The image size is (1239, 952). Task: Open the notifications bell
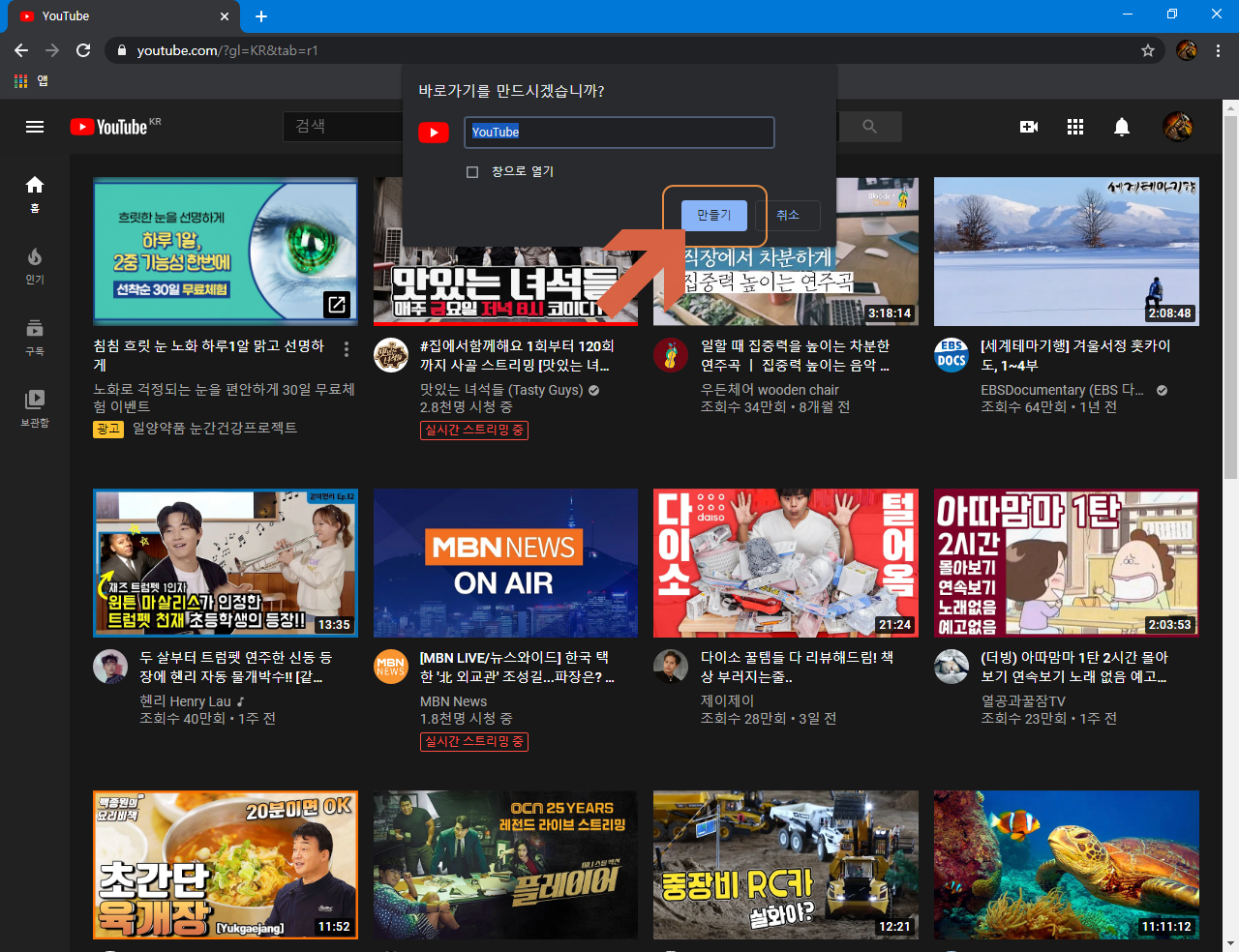click(1122, 127)
